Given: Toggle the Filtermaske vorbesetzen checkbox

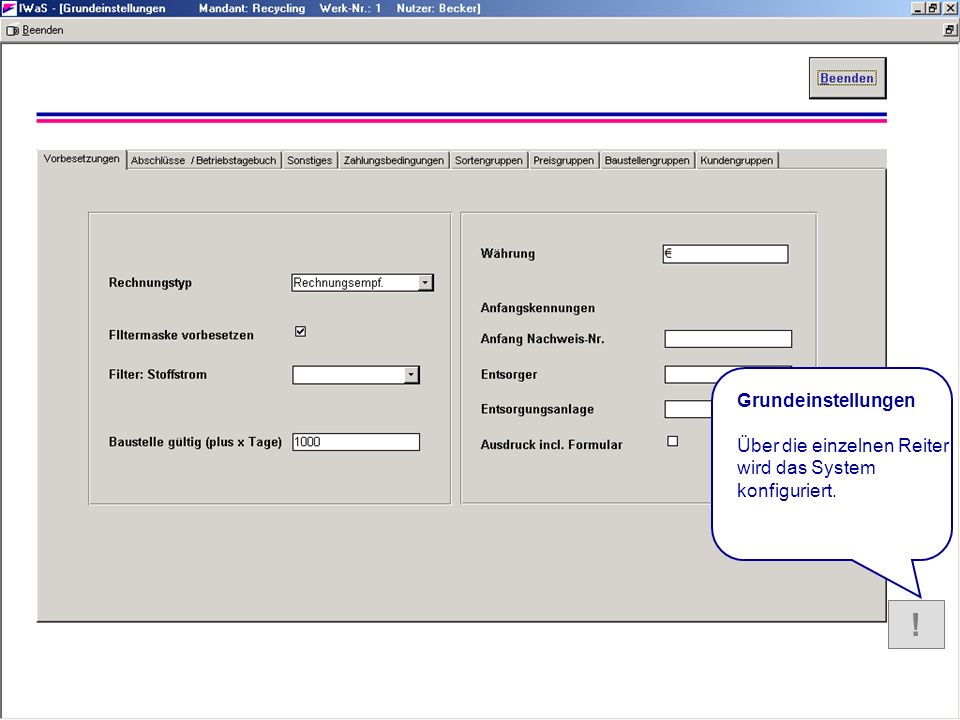Looking at the screenshot, I should point(300,331).
